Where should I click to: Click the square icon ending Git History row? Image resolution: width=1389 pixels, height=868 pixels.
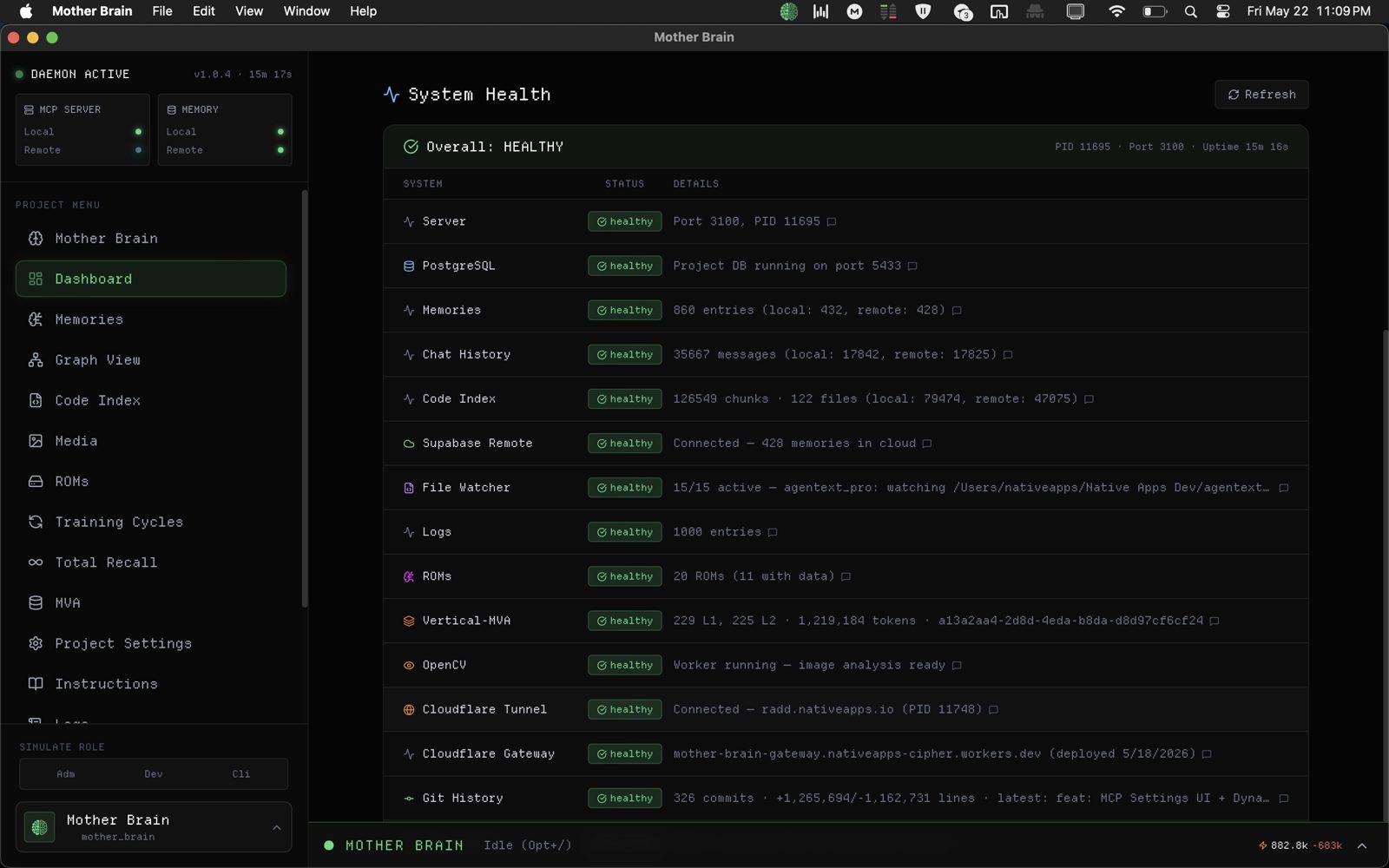click(1284, 799)
